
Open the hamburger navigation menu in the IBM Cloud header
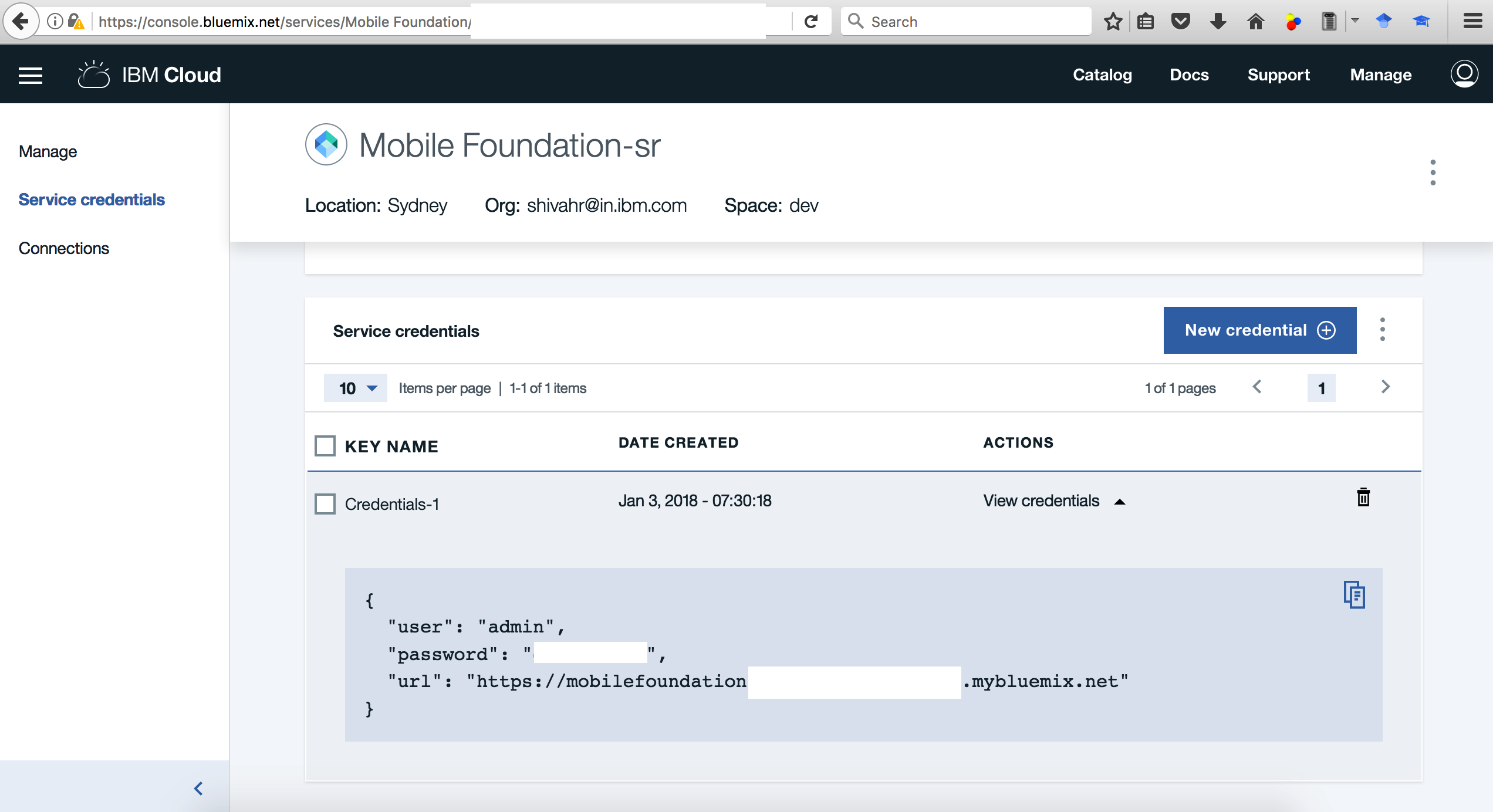(x=31, y=75)
